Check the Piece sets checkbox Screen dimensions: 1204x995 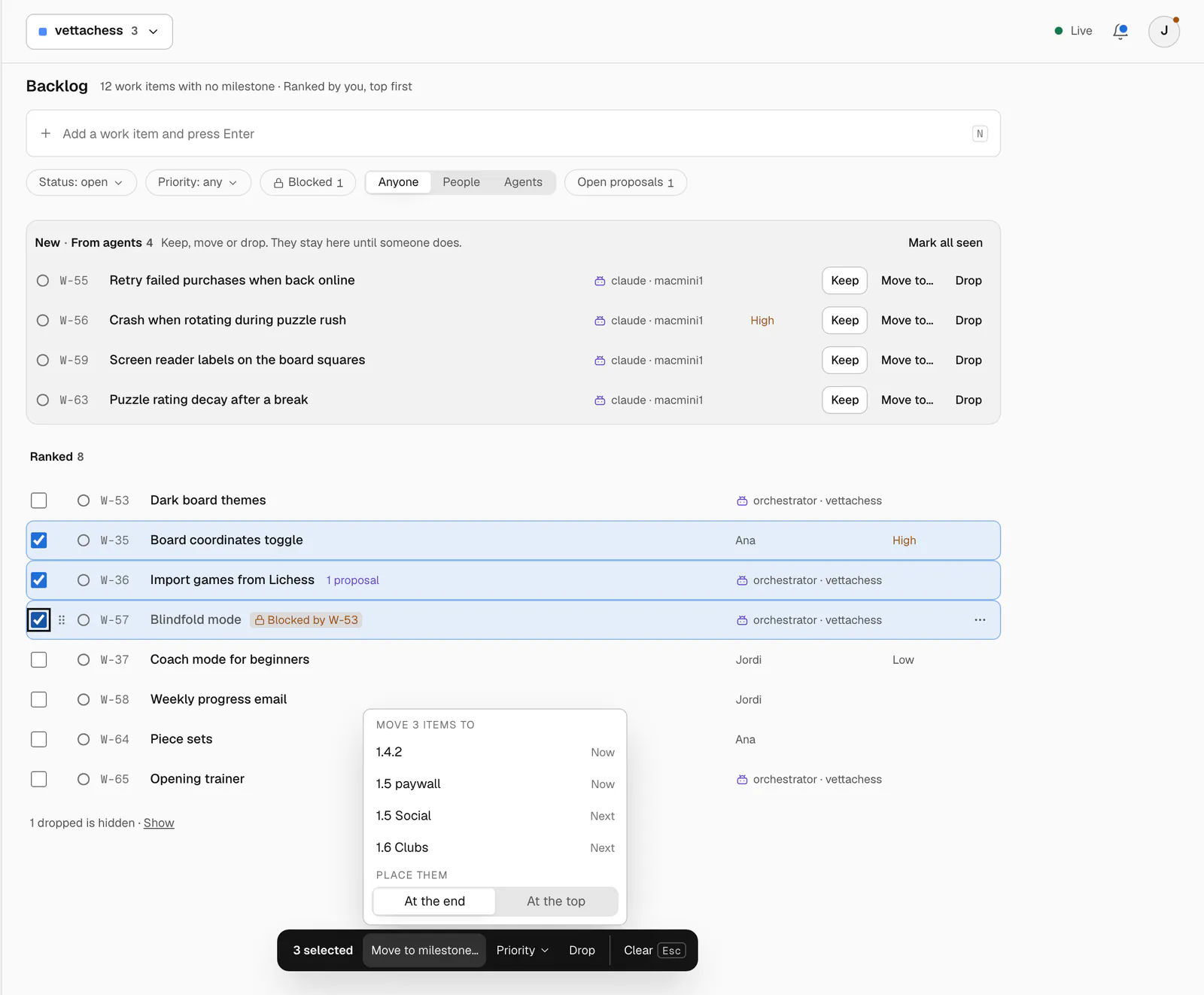(x=39, y=740)
